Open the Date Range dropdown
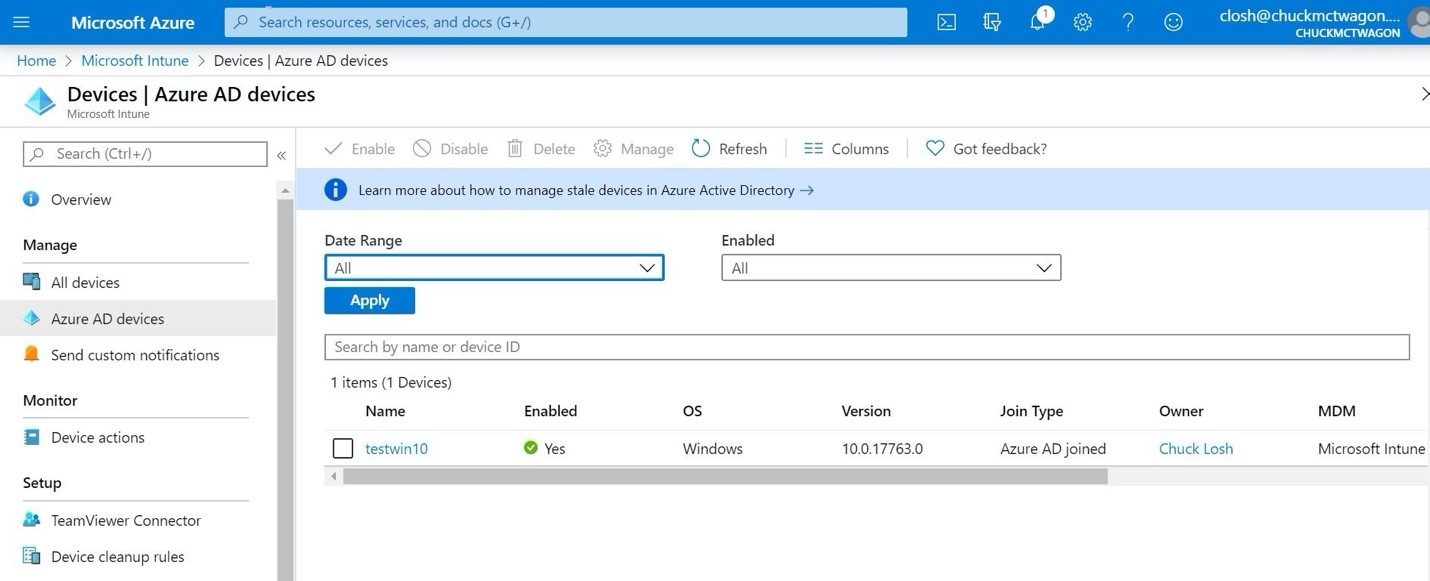 click(494, 268)
